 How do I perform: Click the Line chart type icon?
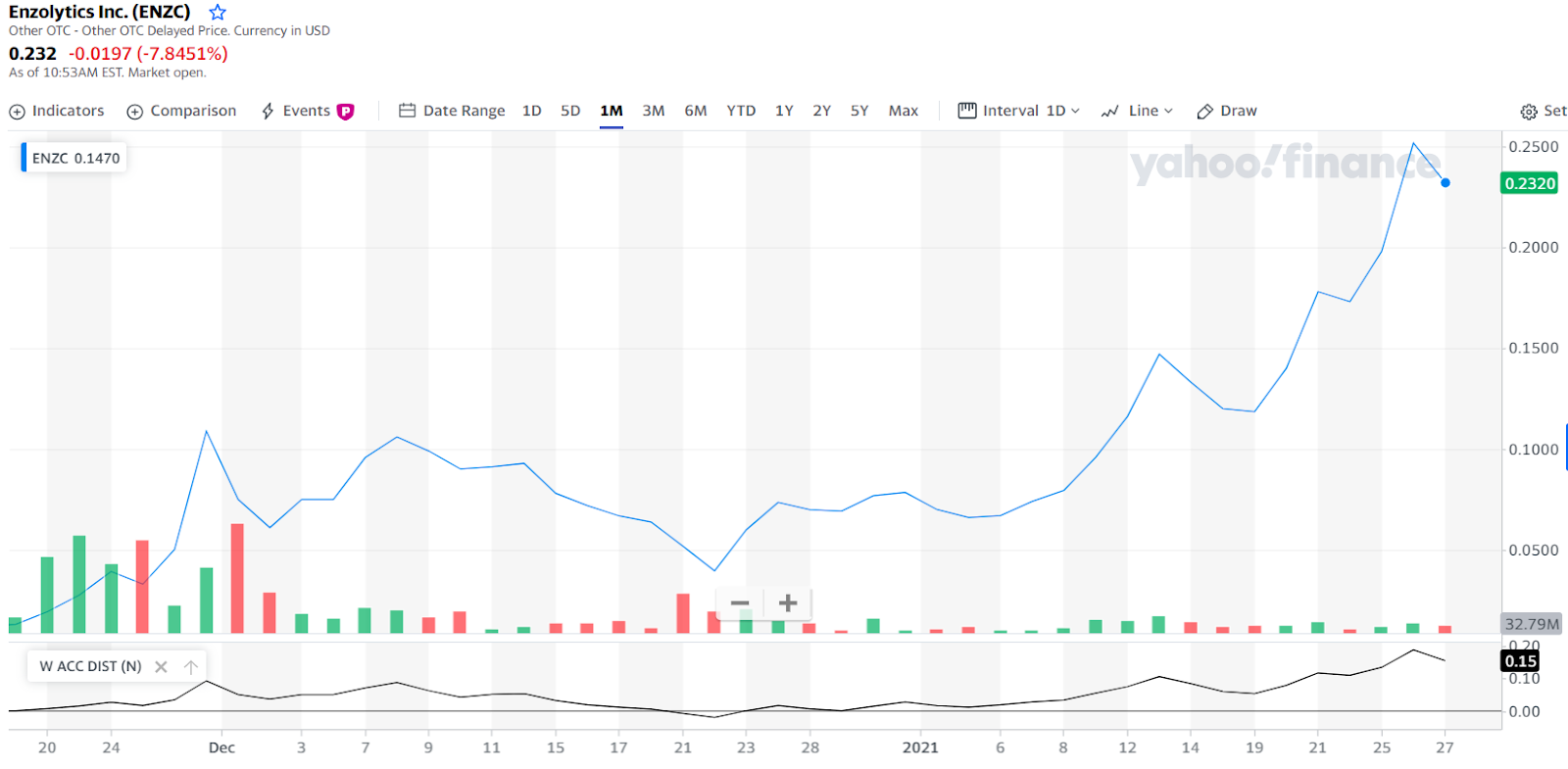[1110, 112]
